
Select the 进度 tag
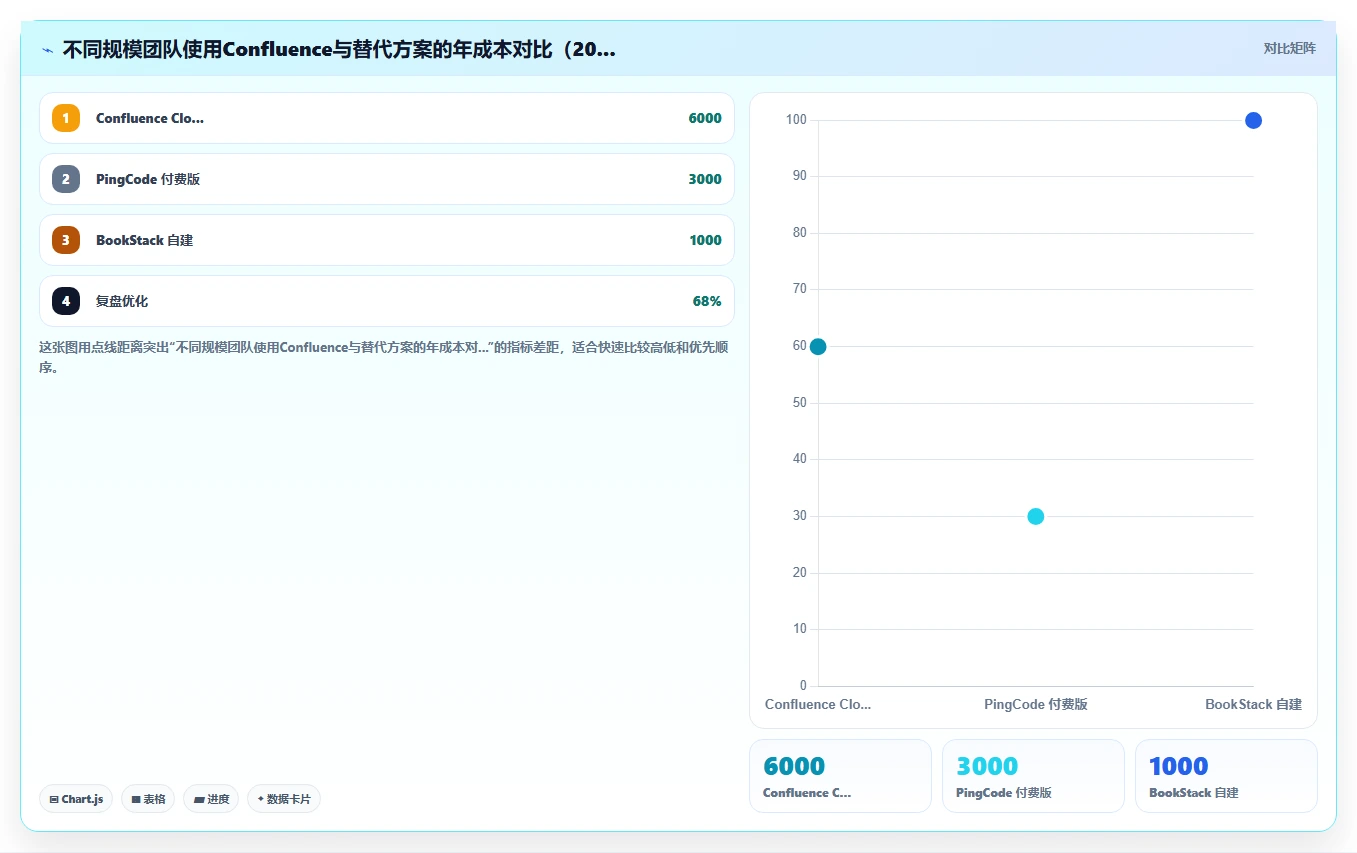(x=211, y=799)
